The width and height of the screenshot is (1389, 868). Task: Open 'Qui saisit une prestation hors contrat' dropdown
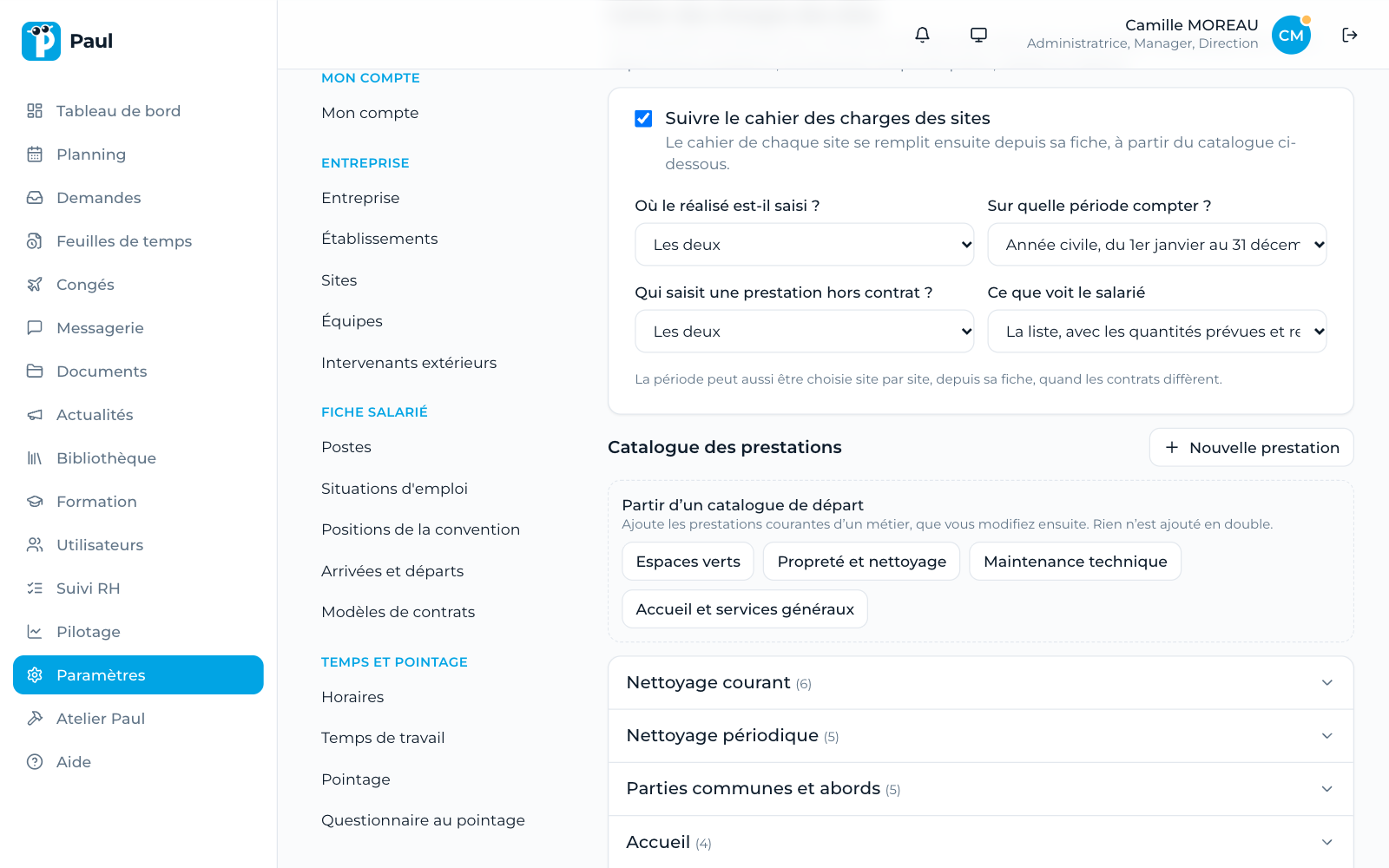tap(805, 332)
